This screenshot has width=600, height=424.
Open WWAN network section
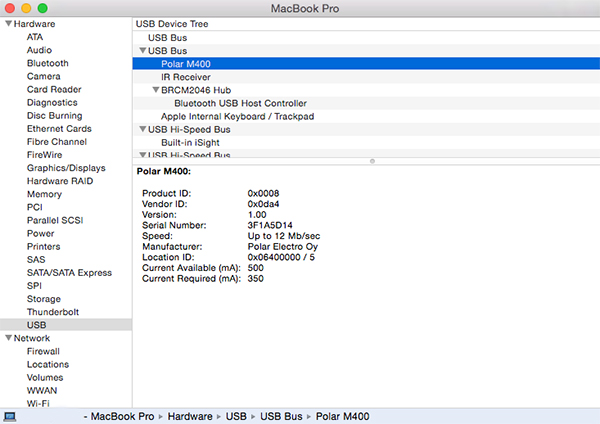pos(42,390)
